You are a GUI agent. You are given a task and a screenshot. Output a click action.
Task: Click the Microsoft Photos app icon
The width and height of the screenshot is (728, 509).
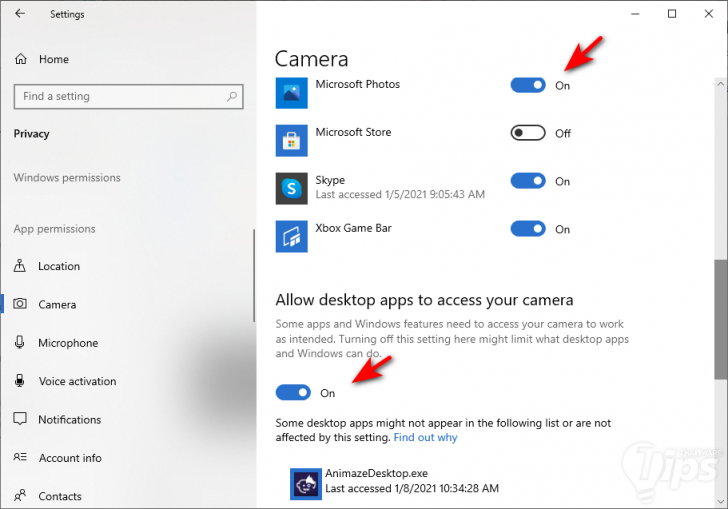(x=292, y=93)
